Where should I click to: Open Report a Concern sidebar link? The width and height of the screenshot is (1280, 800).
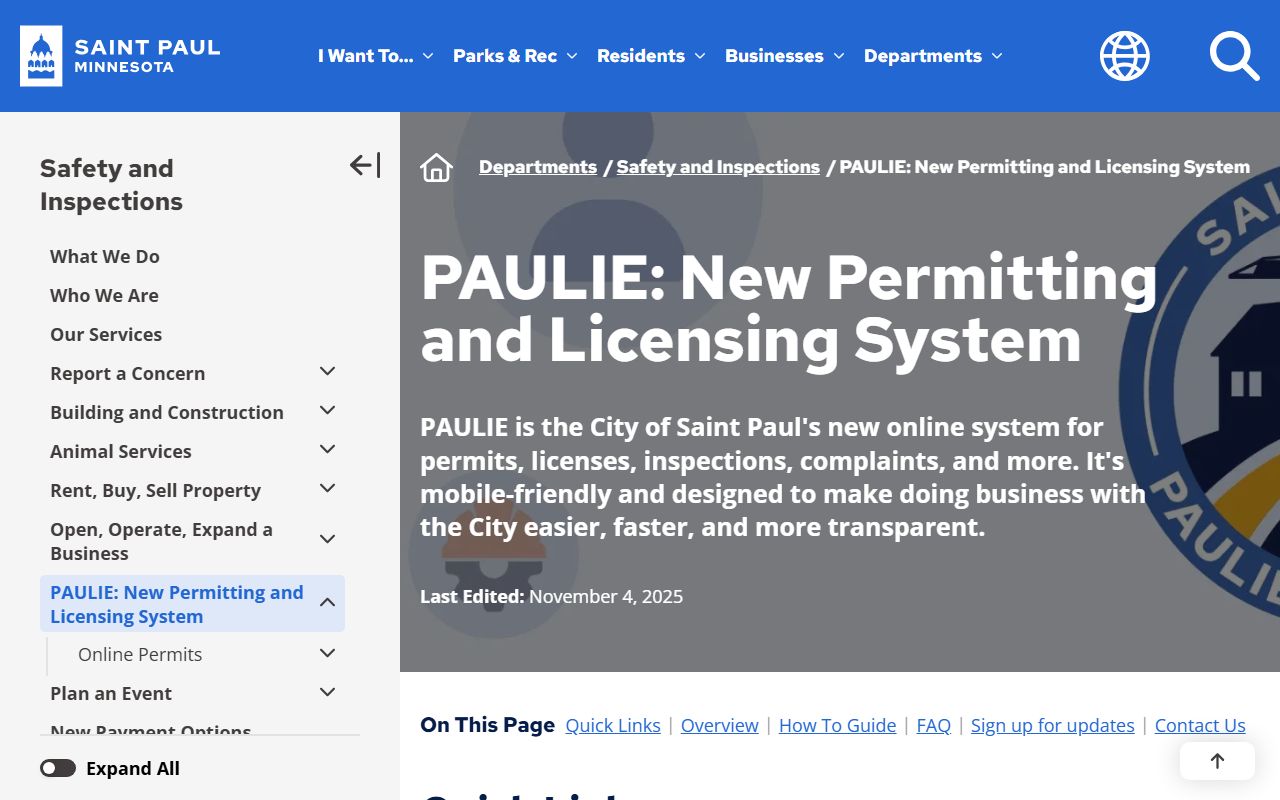point(128,373)
